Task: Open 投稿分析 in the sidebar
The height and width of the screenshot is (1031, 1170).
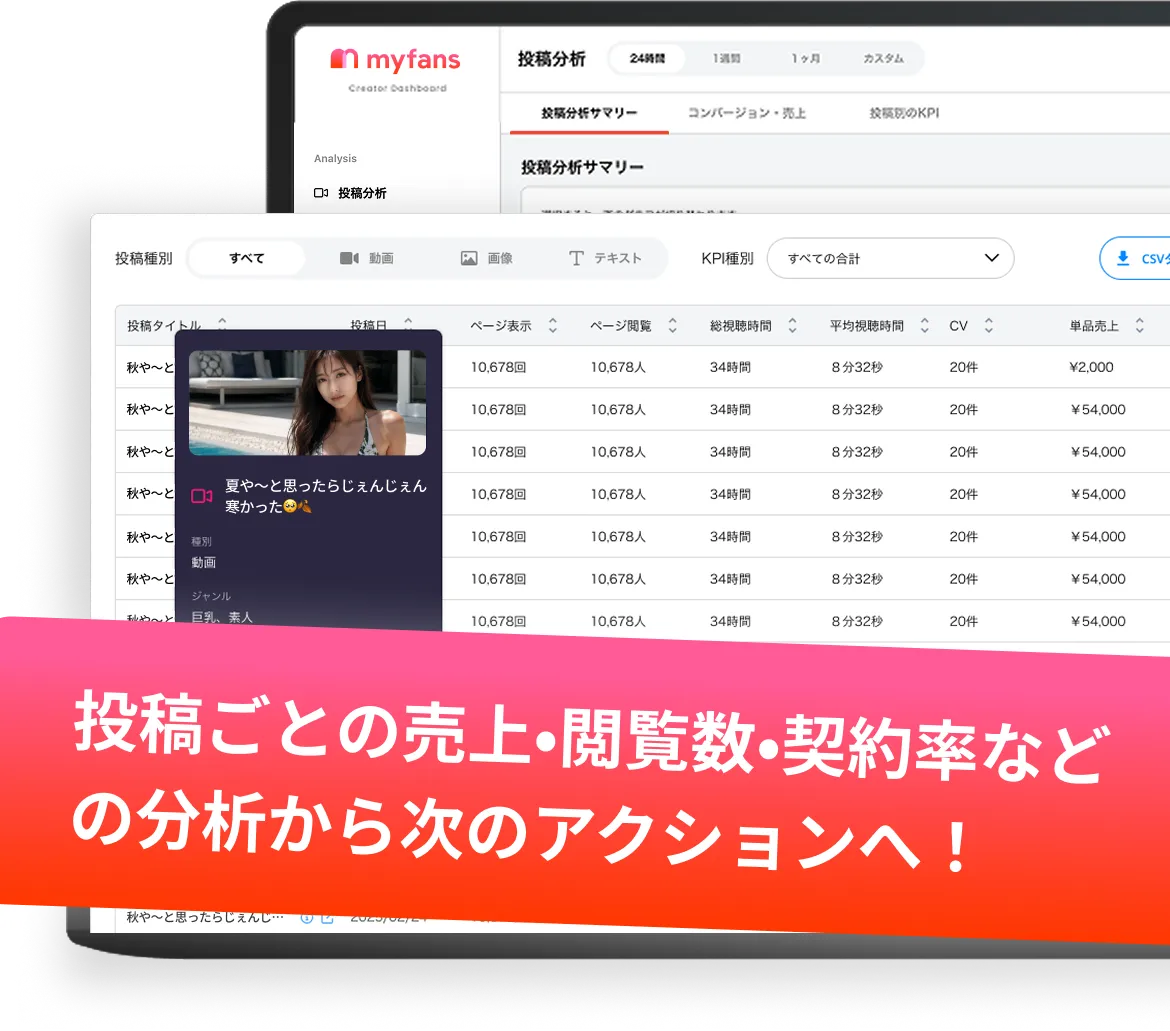Action: [x=362, y=193]
